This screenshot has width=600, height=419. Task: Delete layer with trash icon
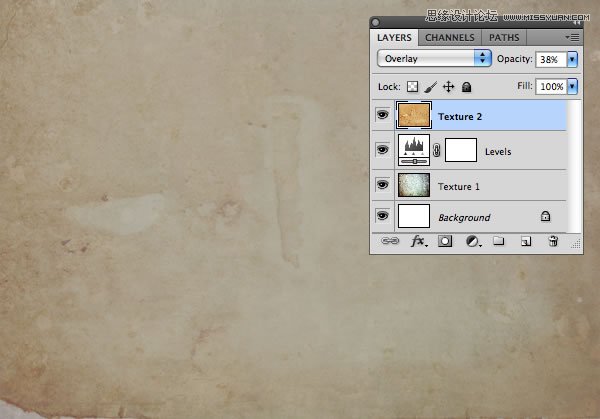pos(552,241)
